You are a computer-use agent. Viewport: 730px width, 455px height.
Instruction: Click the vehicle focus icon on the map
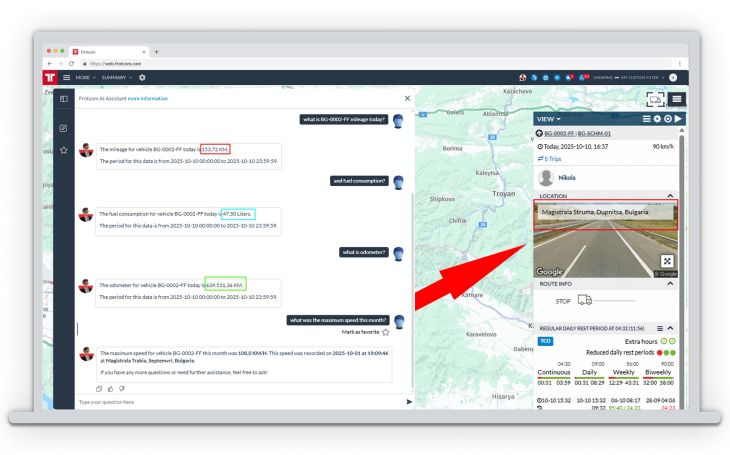pyautogui.click(x=655, y=98)
